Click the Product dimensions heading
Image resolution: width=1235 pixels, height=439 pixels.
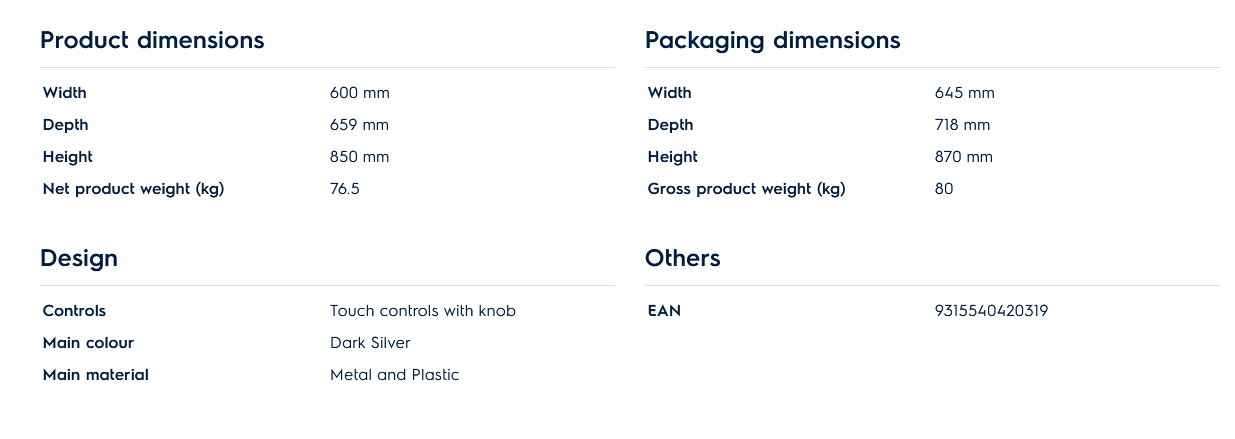click(152, 40)
